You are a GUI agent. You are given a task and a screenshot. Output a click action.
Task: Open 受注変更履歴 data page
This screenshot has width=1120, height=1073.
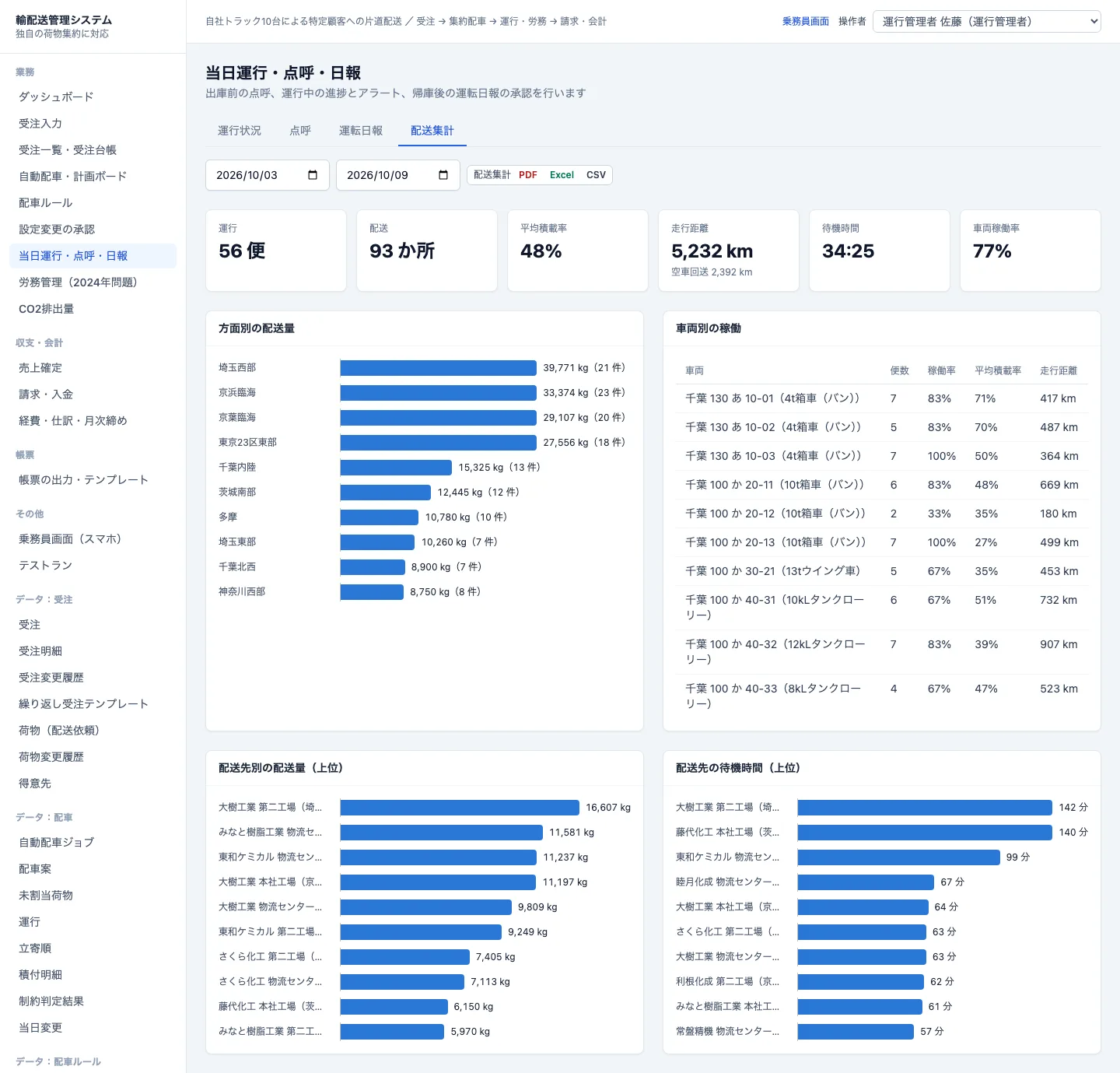93,678
